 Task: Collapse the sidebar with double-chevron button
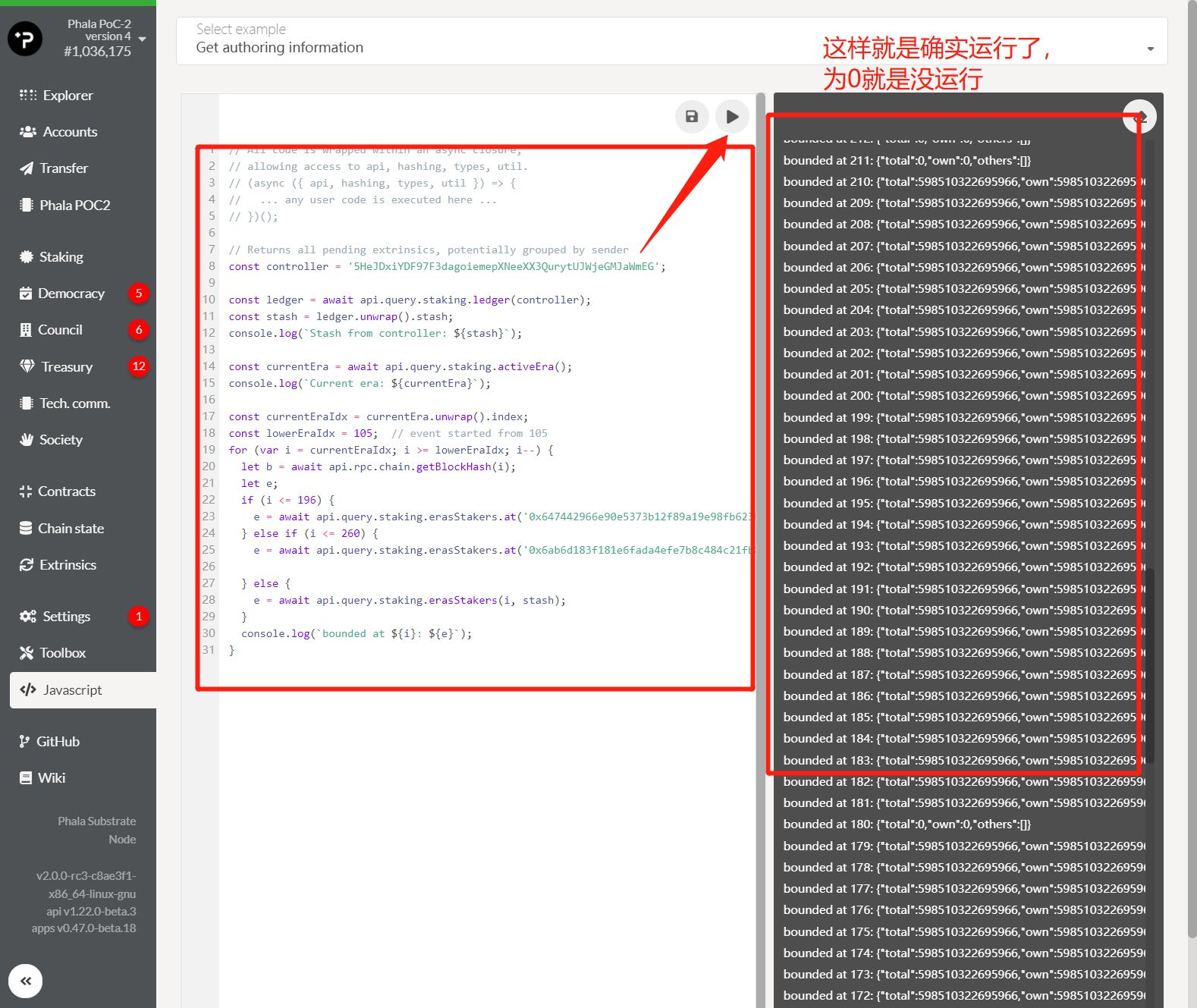pyautogui.click(x=26, y=981)
